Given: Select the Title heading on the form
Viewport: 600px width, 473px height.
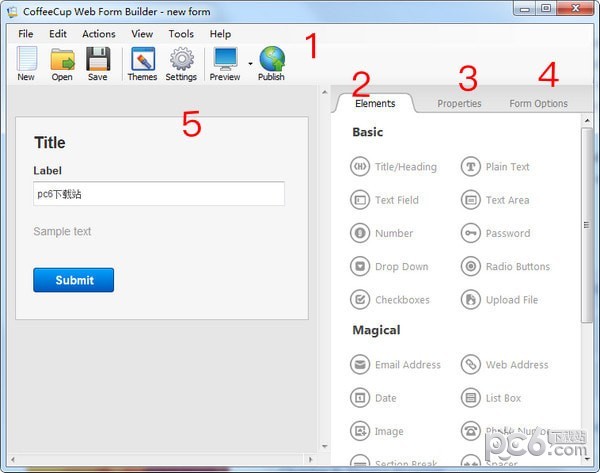Looking at the screenshot, I should (50, 143).
